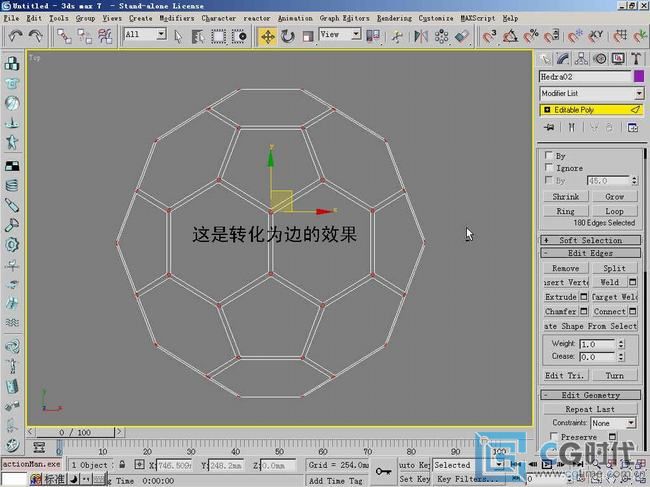650x487 pixels.
Task: Enable the Preserve UVs checkbox
Action: (x=553, y=436)
